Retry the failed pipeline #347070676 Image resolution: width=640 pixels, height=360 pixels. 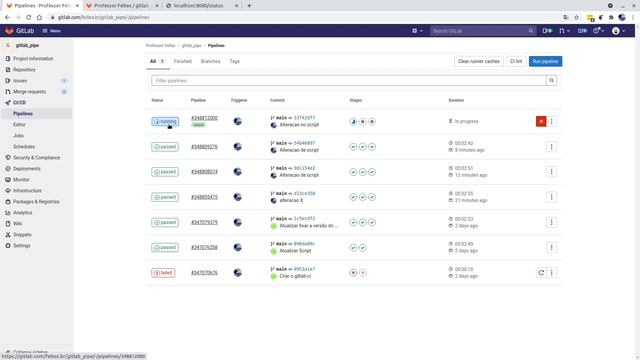tap(541, 273)
